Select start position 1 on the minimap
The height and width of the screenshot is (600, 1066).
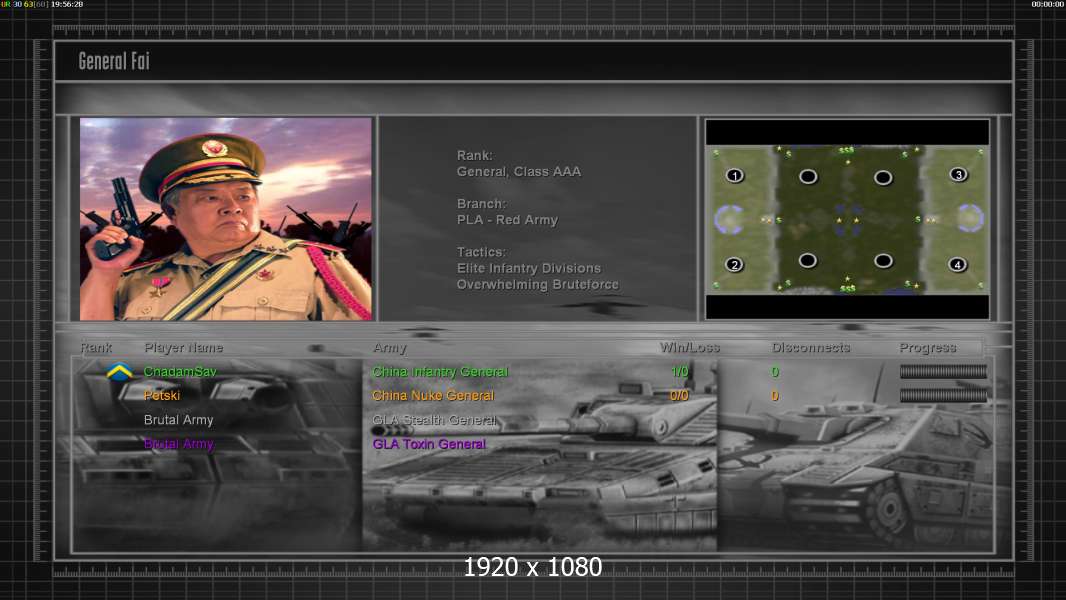(734, 175)
